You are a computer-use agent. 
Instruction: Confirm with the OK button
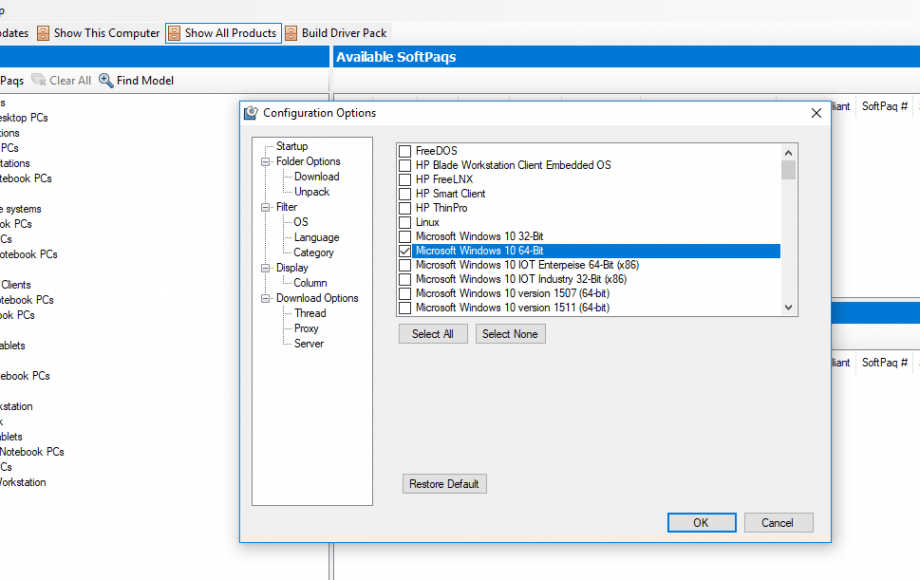[x=702, y=523]
